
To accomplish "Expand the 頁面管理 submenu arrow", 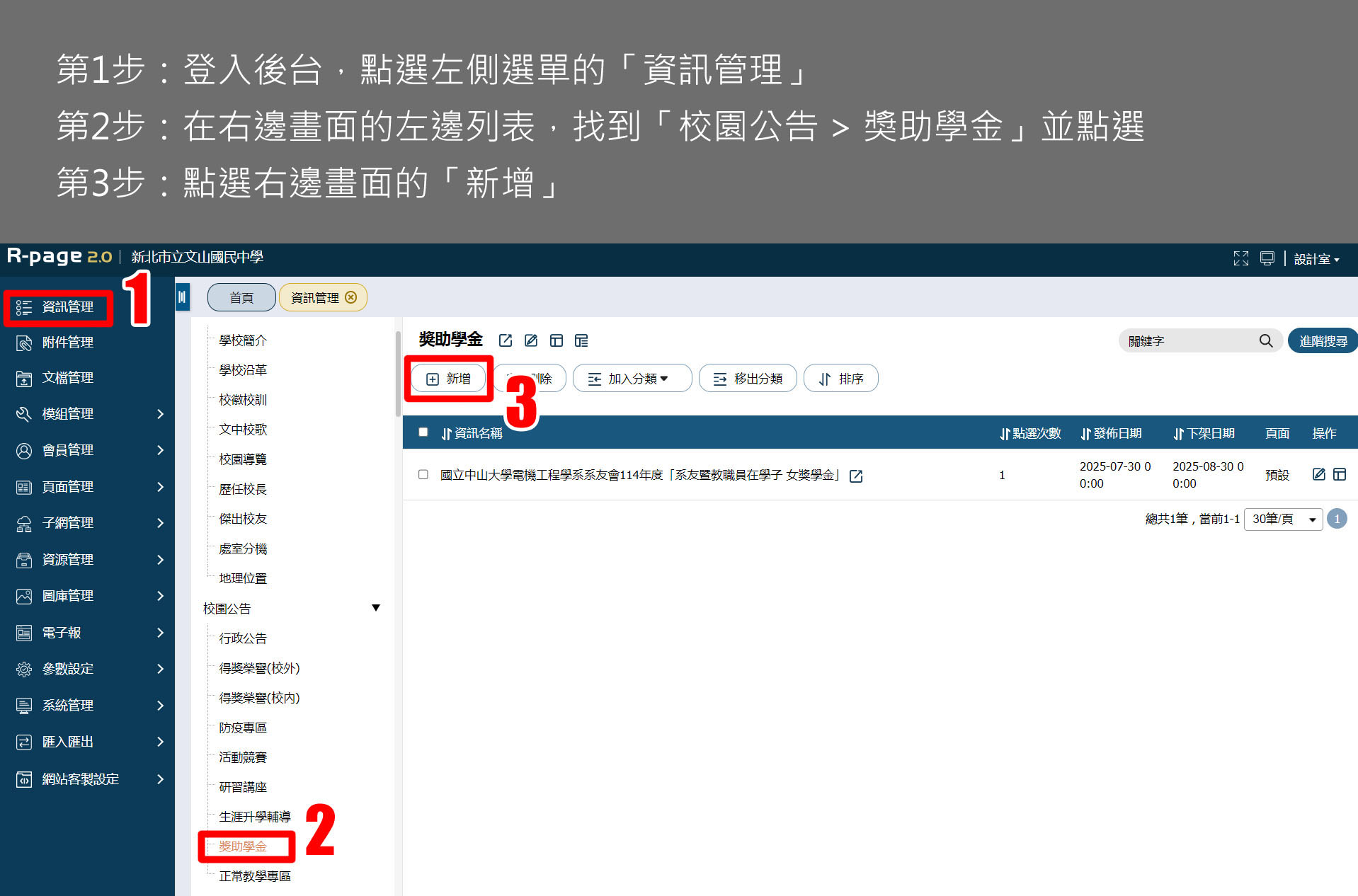I will click(160, 487).
